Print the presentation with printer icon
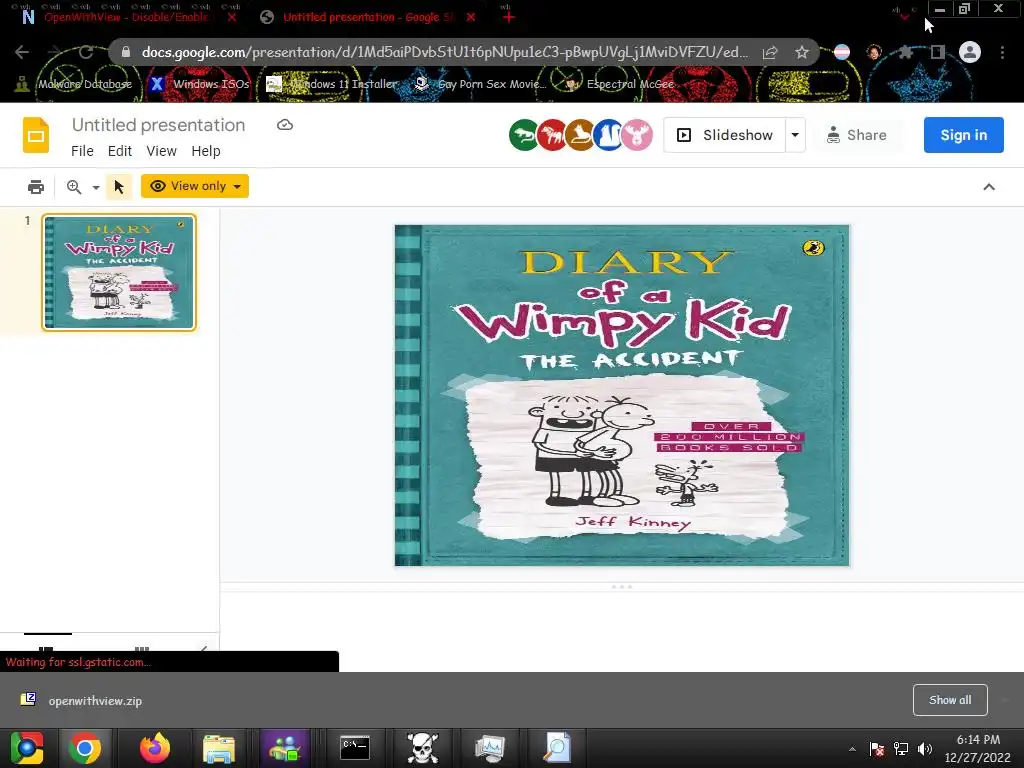This screenshot has width=1024, height=768. point(36,187)
